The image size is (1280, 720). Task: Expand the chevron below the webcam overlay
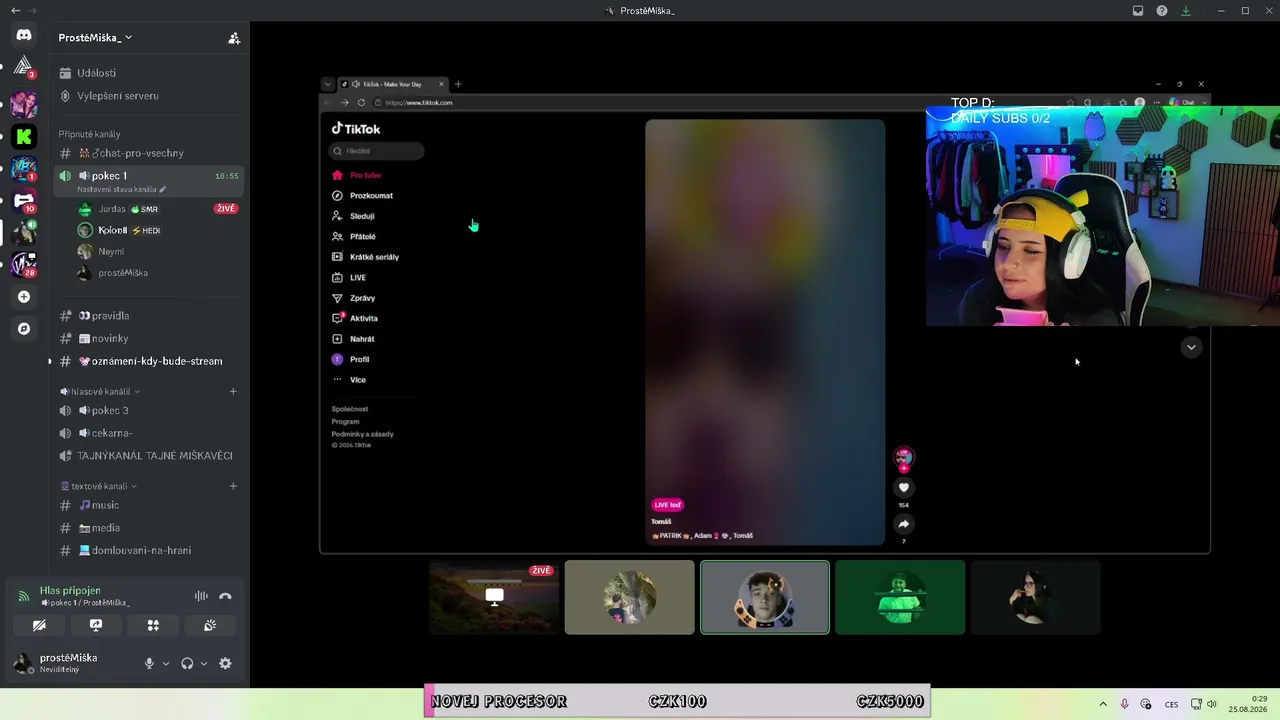1191,347
